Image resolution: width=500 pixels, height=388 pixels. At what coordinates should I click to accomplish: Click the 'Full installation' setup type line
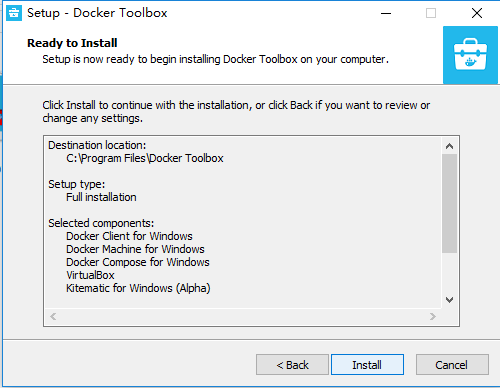pyautogui.click(x=101, y=197)
